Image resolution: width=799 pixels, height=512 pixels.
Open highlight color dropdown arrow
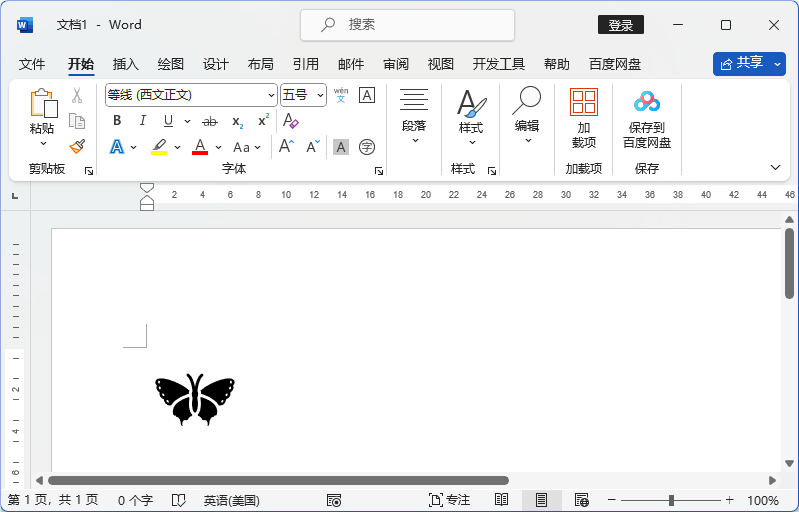coord(177,147)
